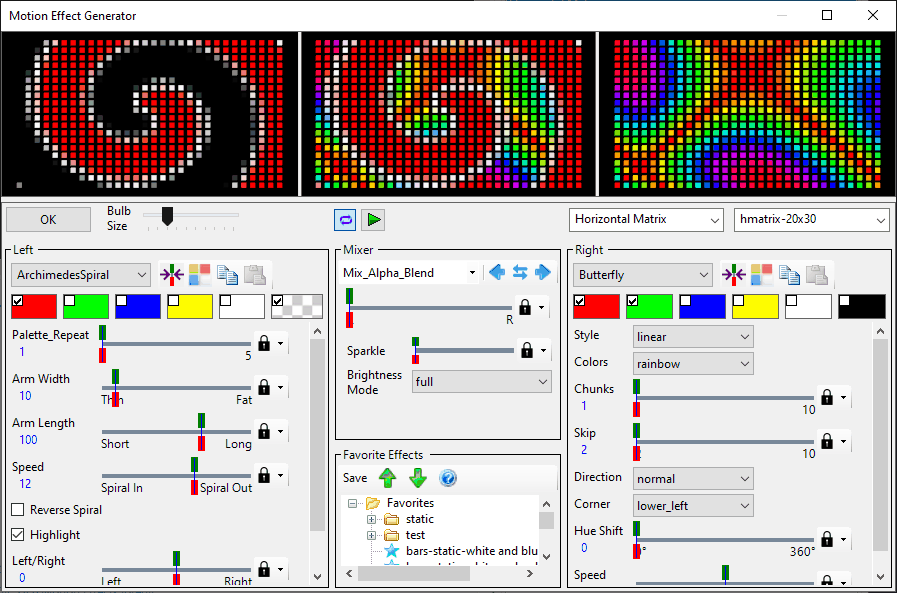Click the Left panel vertical scrollbar
Viewport: 897px width, 593px height.
pyautogui.click(x=317, y=435)
